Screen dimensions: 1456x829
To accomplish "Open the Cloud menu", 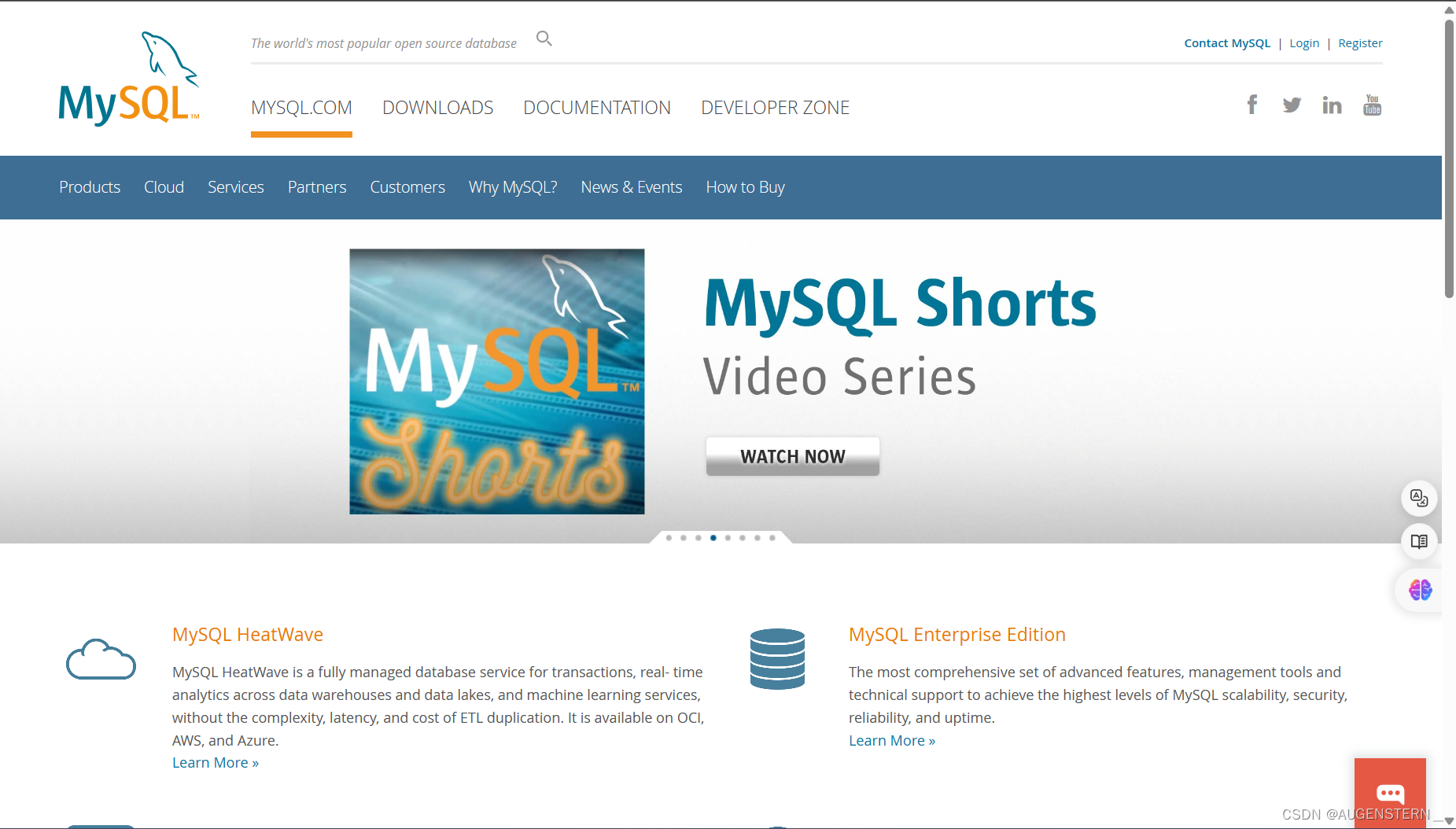I will pyautogui.click(x=164, y=187).
